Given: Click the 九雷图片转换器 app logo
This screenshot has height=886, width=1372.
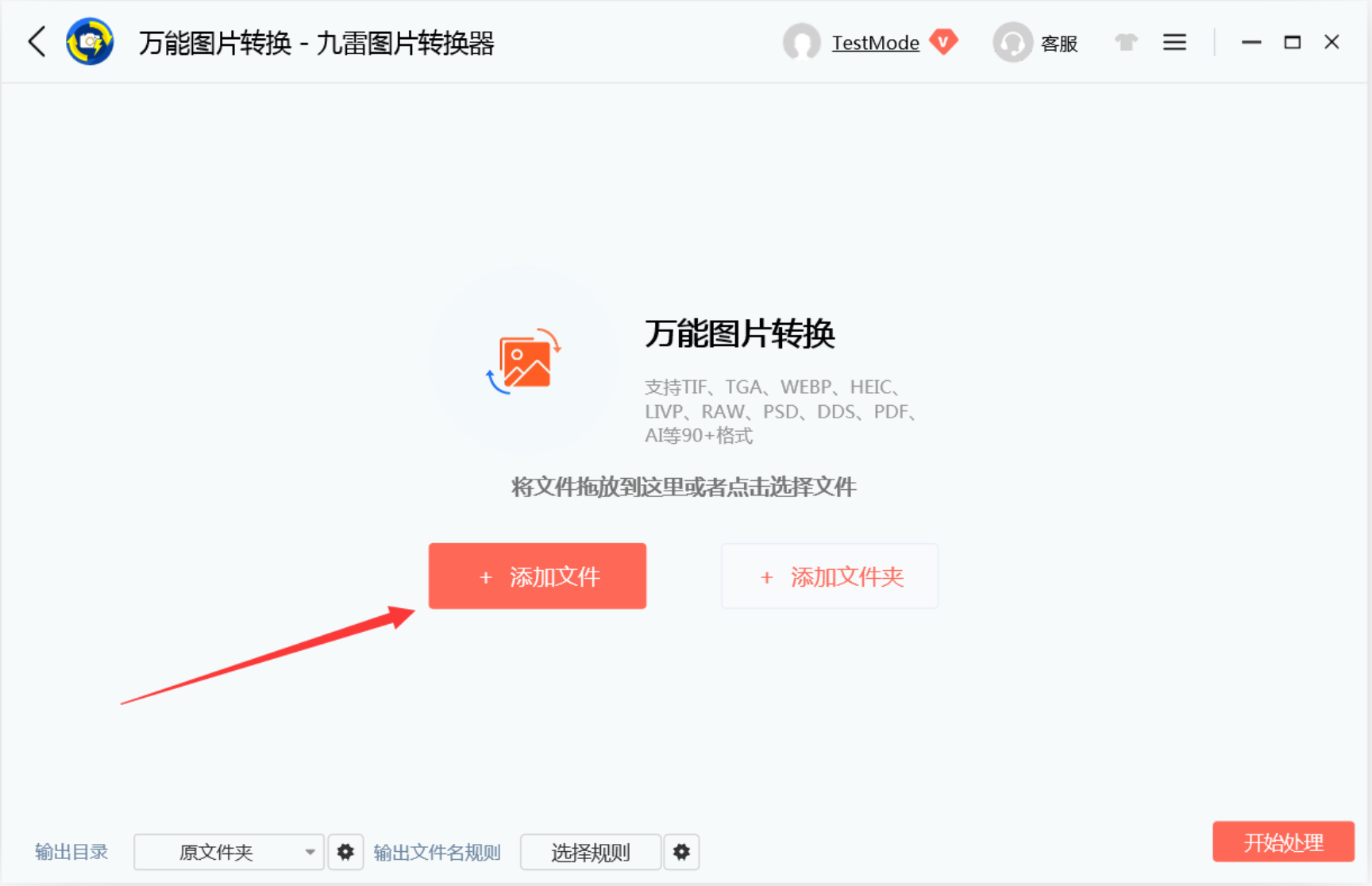Looking at the screenshot, I should 90,41.
